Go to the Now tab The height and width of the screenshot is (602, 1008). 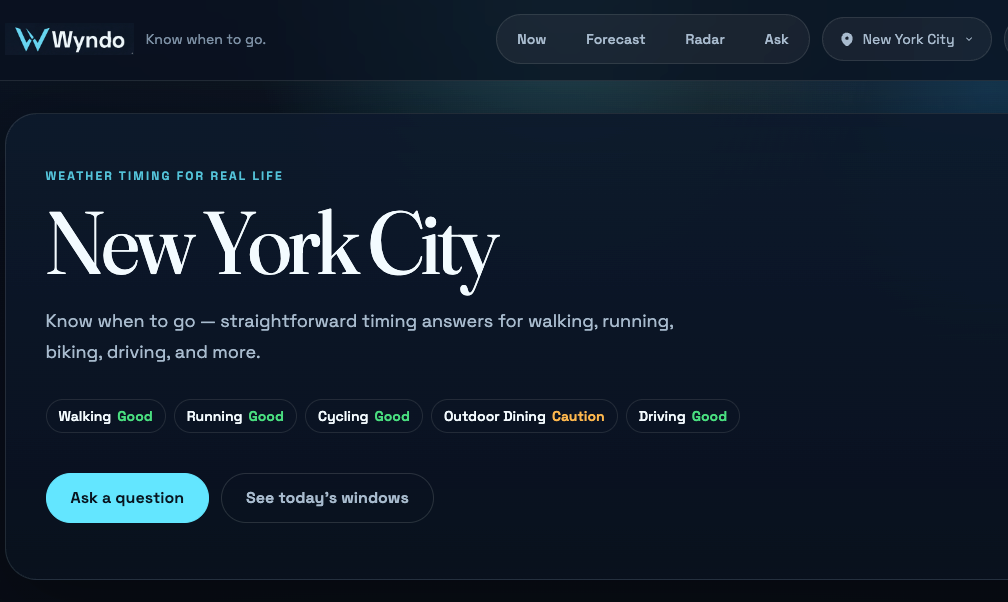click(x=531, y=40)
